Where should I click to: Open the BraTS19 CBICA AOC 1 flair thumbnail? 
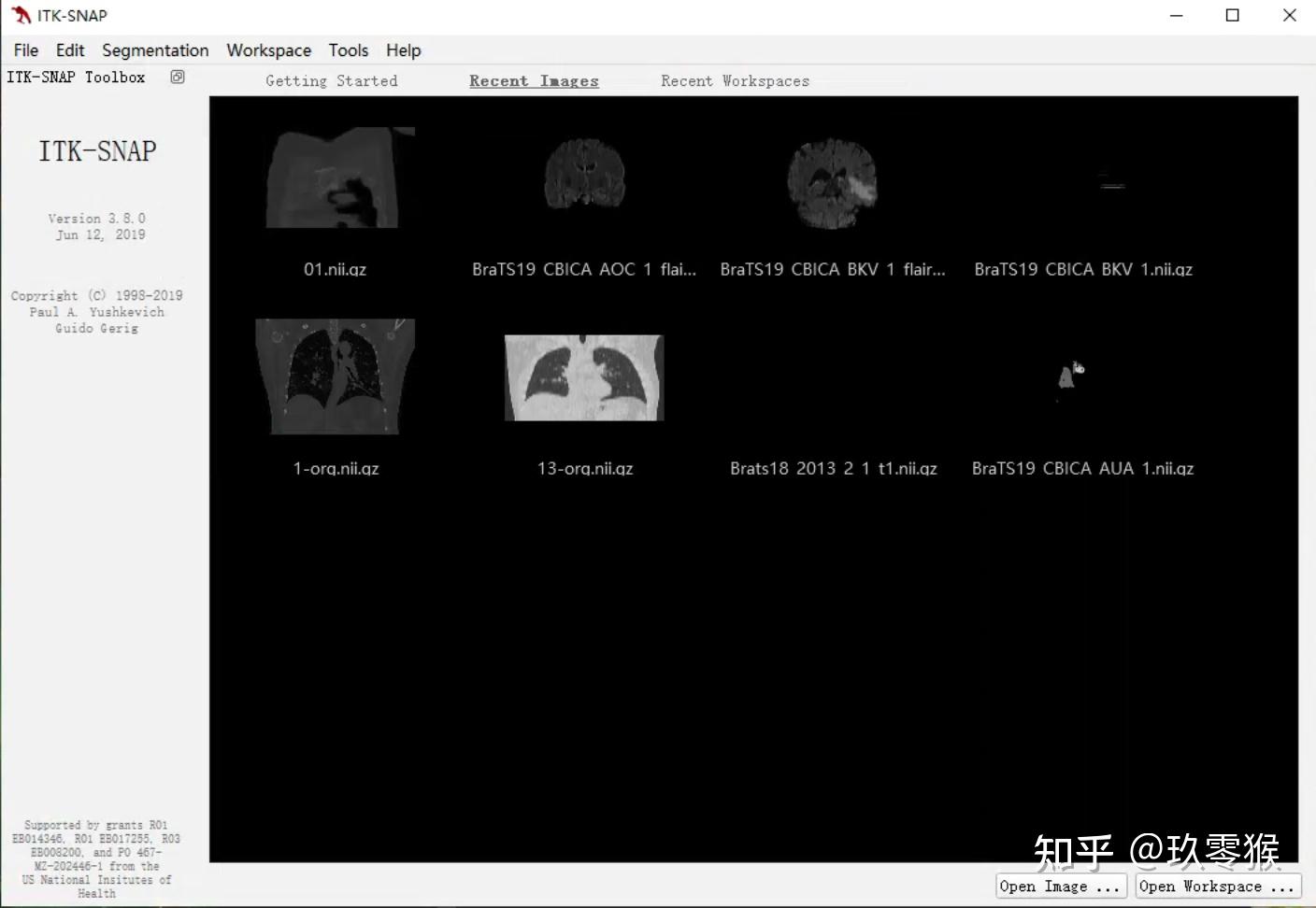point(585,174)
